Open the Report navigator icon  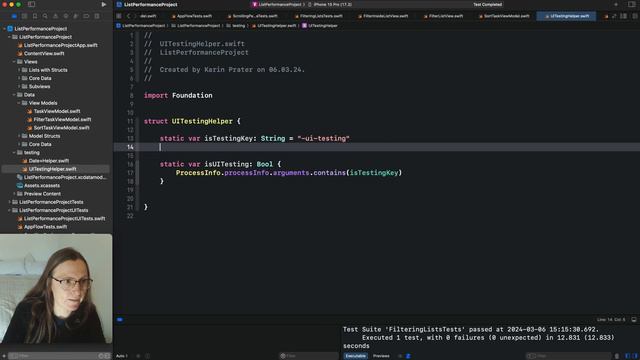pos(97,16)
